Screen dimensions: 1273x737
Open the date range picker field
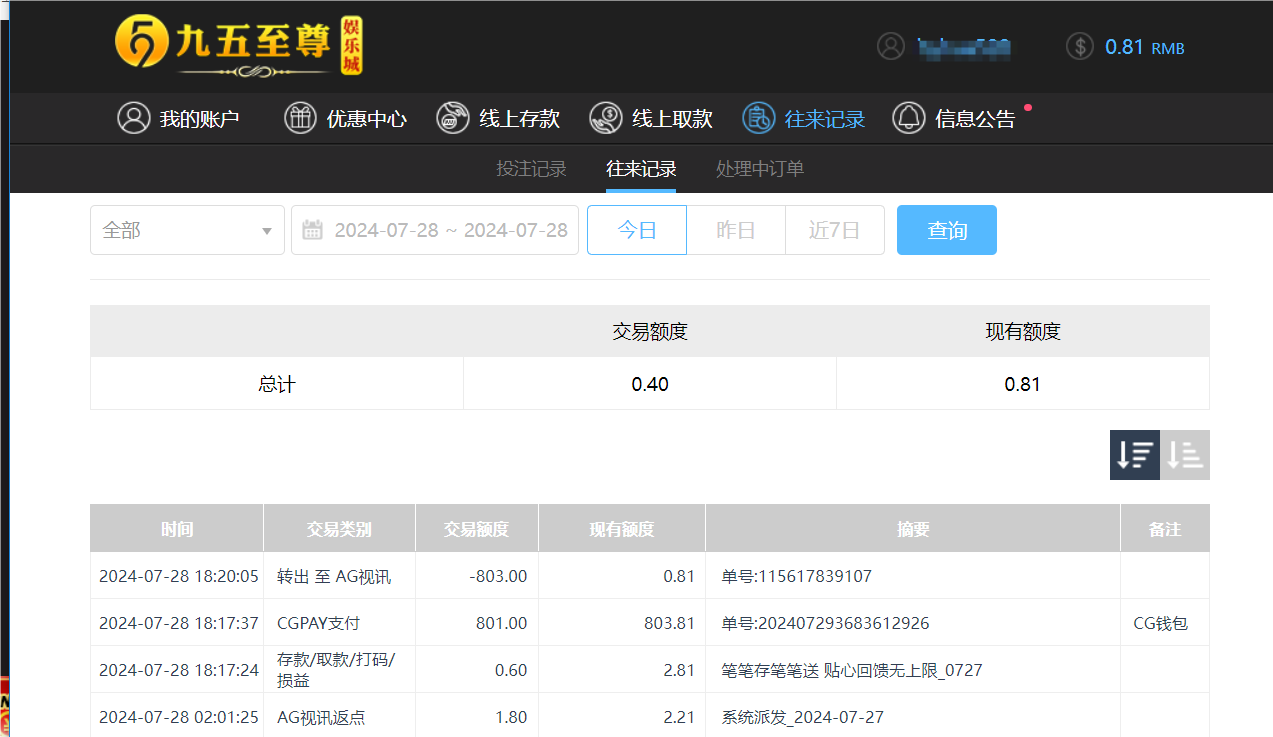pos(435,229)
